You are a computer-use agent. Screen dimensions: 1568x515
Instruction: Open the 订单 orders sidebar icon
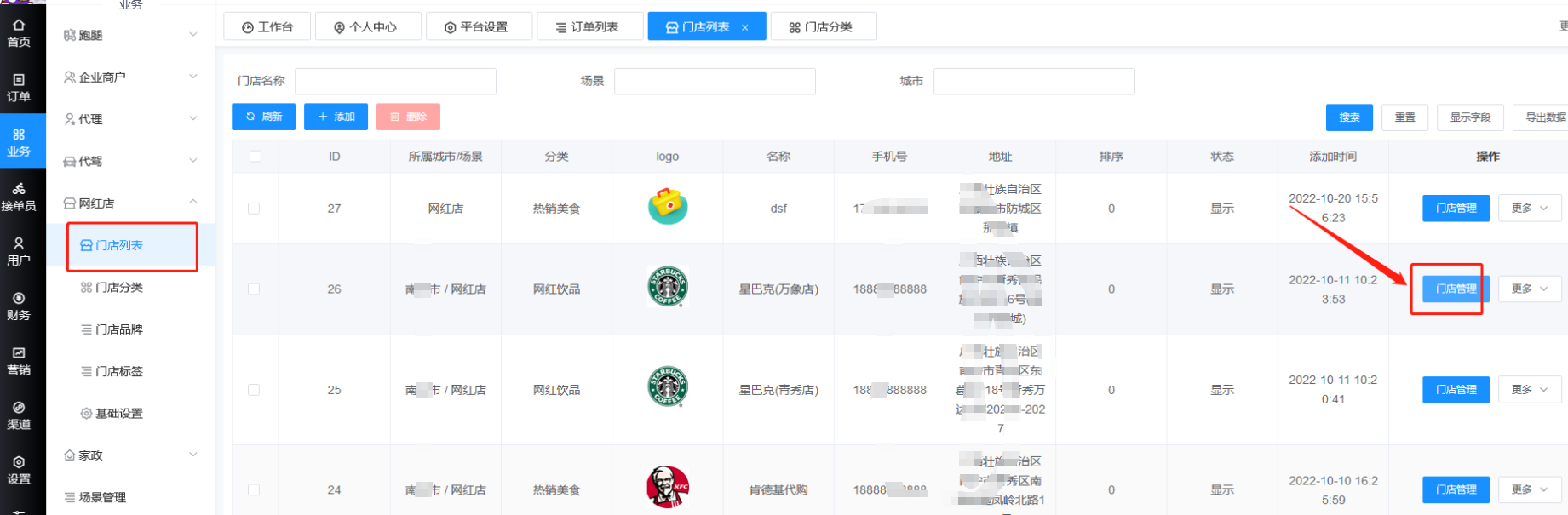19,87
